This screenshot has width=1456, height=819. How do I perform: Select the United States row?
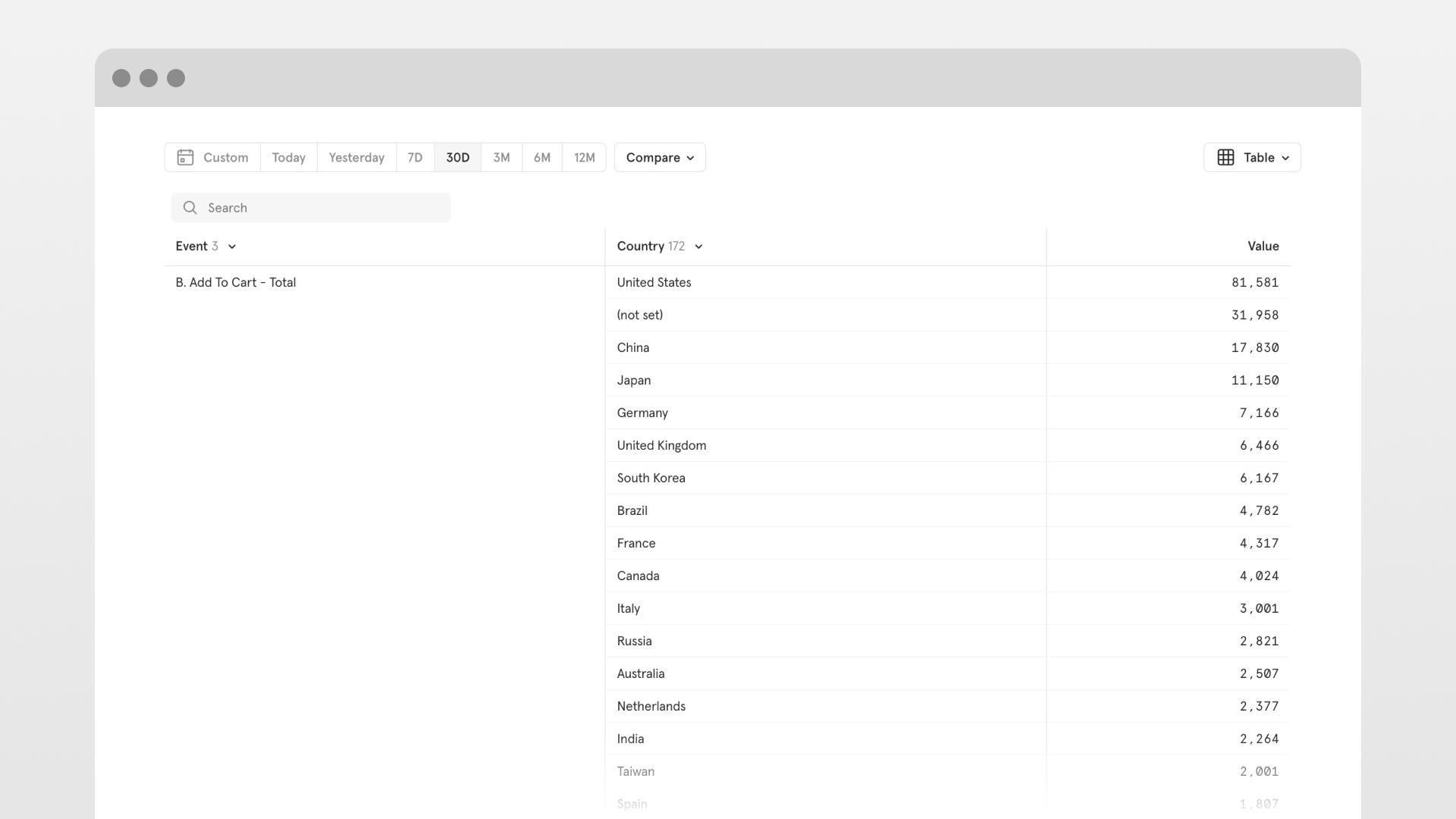point(654,282)
